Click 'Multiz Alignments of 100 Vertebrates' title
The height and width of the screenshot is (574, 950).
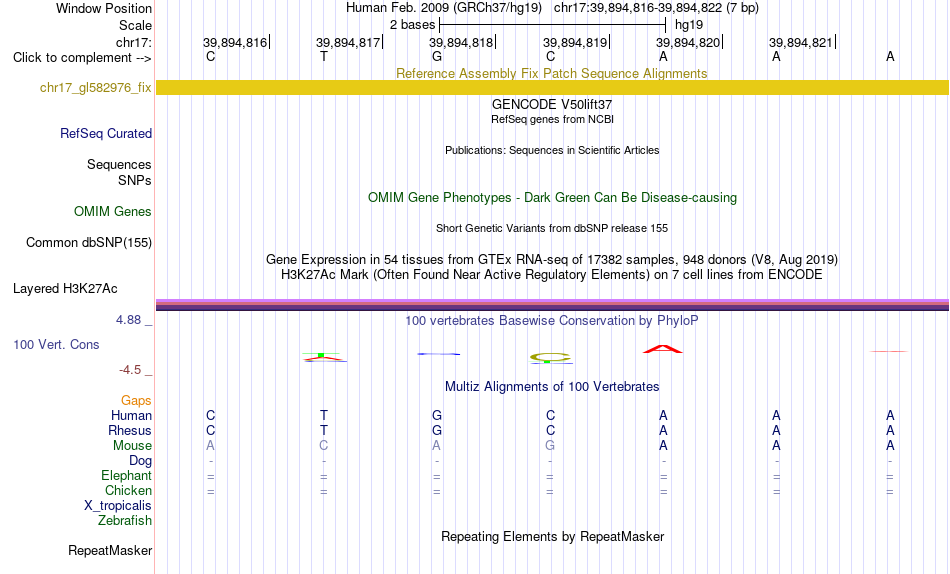[x=552, y=387]
